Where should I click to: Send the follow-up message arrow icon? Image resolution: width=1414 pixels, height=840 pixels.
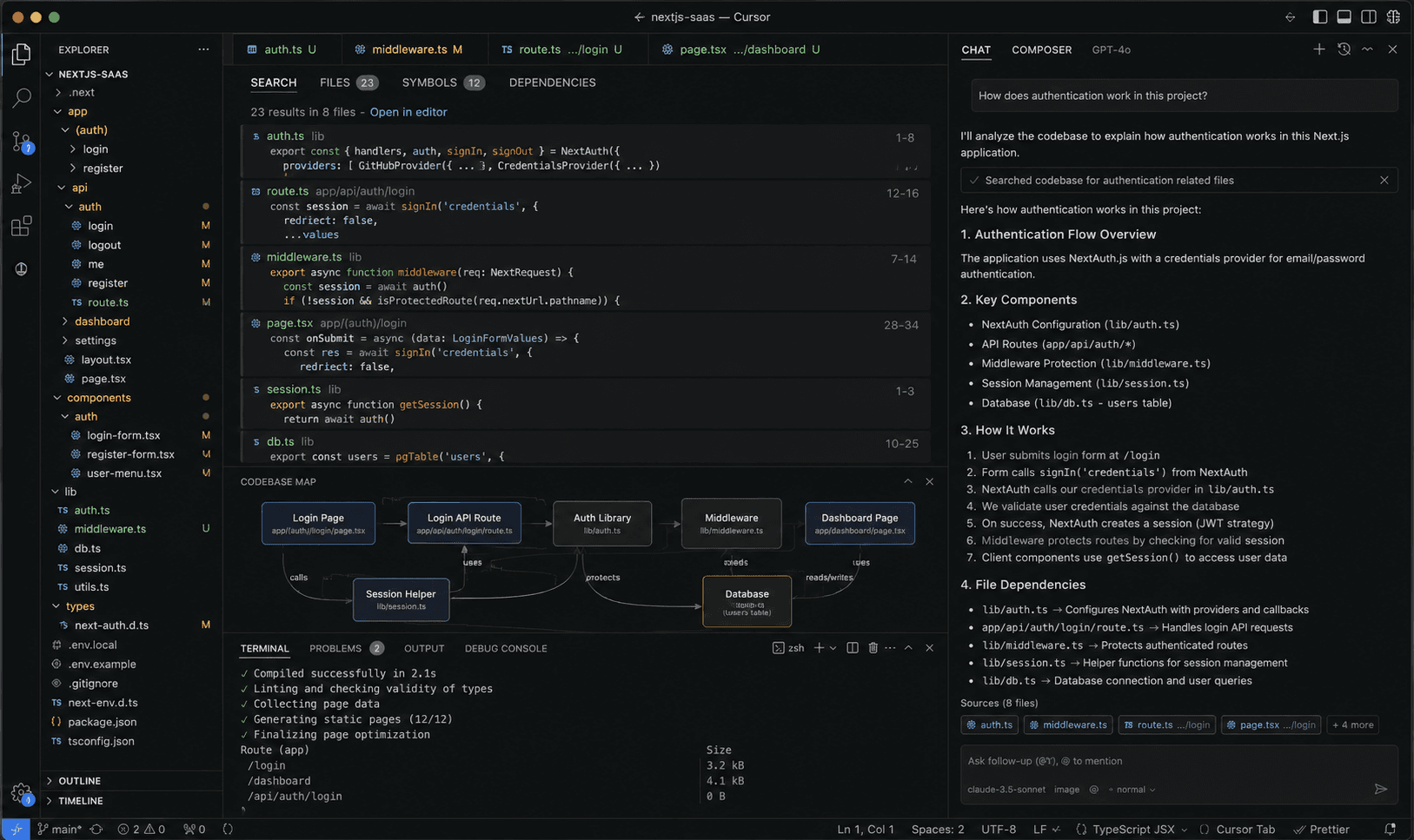[1381, 789]
